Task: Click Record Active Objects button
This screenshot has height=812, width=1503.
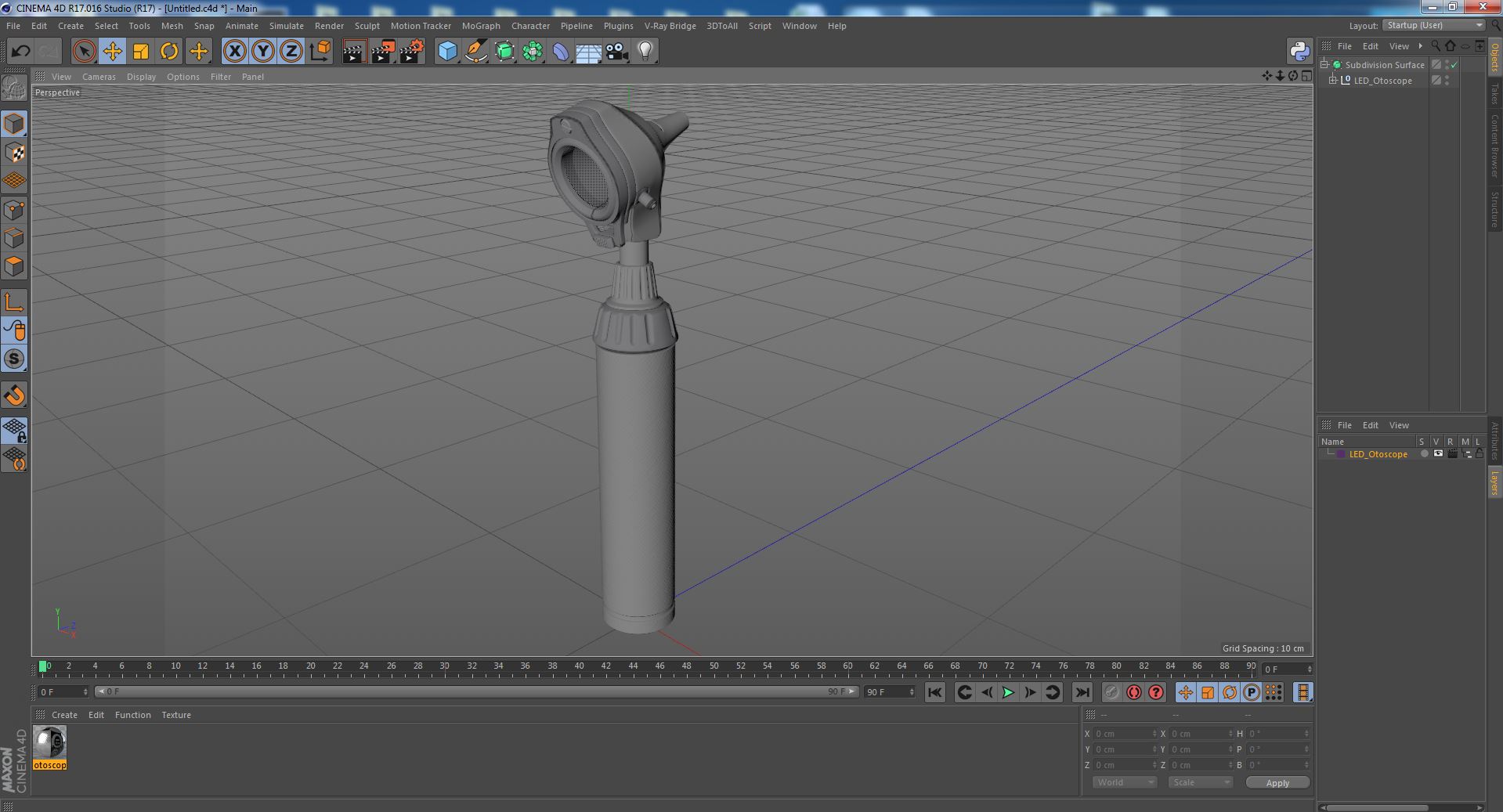Action: tap(1111, 692)
